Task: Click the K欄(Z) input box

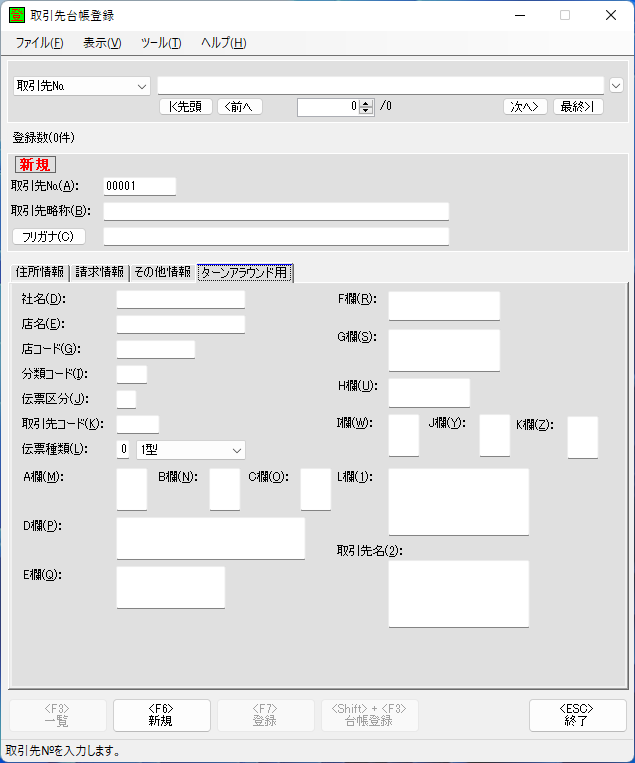Action: pos(583,437)
